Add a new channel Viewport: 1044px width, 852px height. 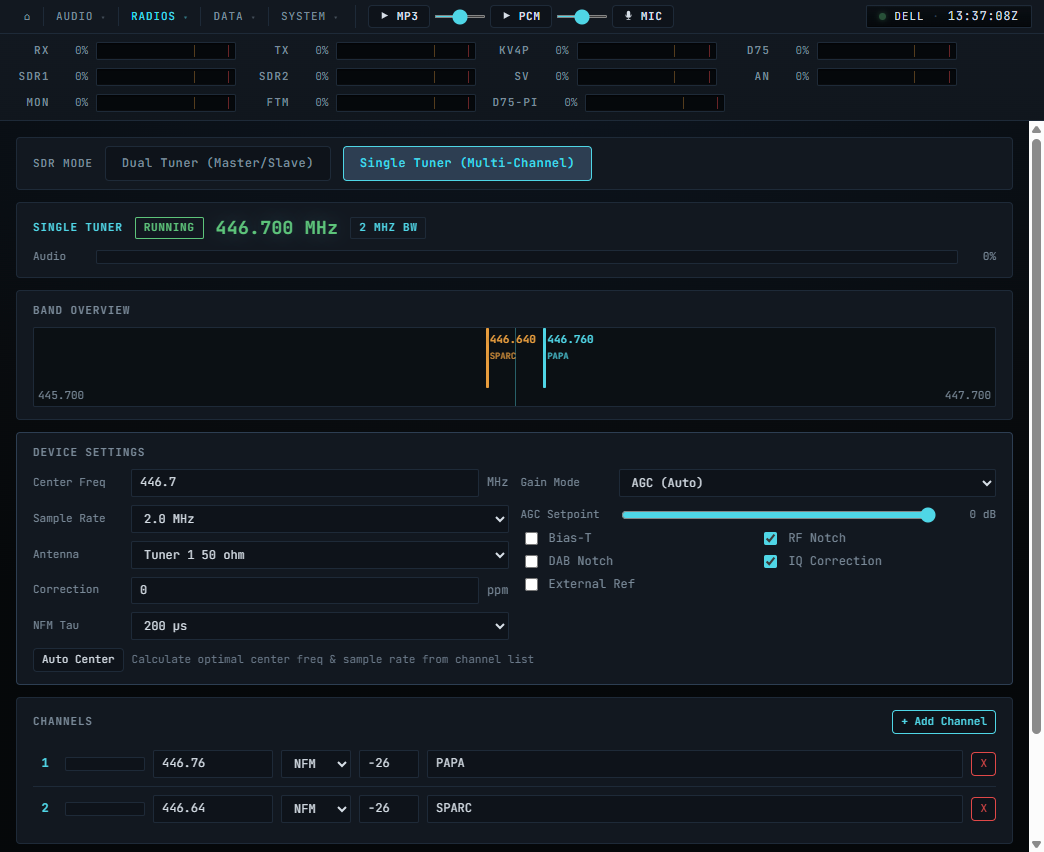pyautogui.click(x=943, y=722)
